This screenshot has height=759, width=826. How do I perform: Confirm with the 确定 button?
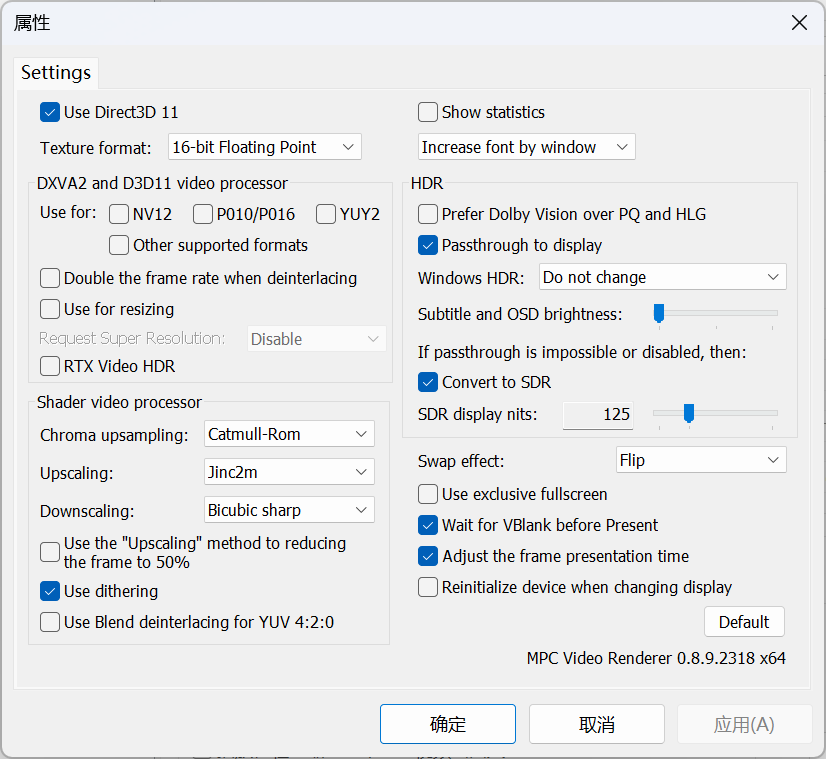click(447, 724)
